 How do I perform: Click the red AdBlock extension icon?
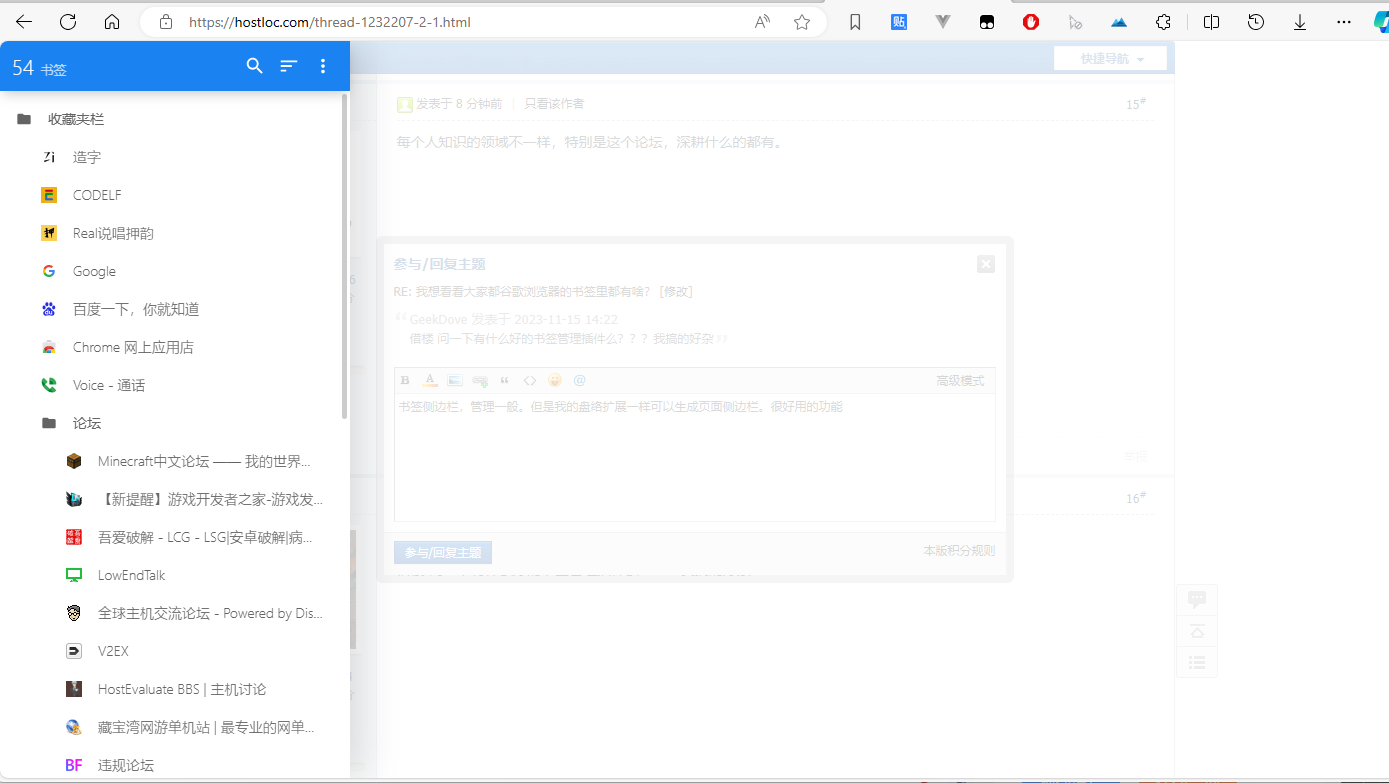1031,22
